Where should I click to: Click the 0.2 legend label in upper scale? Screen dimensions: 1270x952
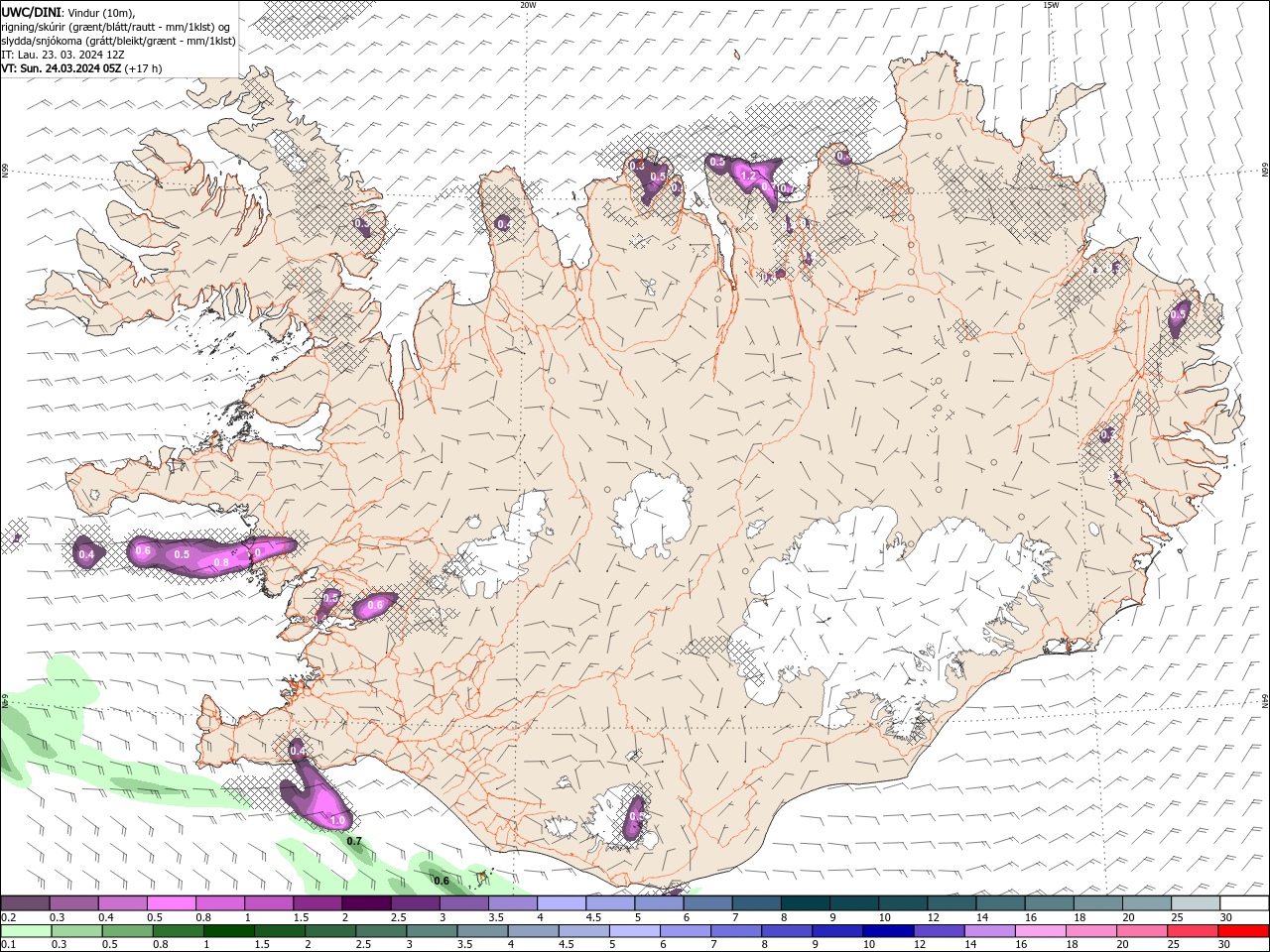click(8, 917)
